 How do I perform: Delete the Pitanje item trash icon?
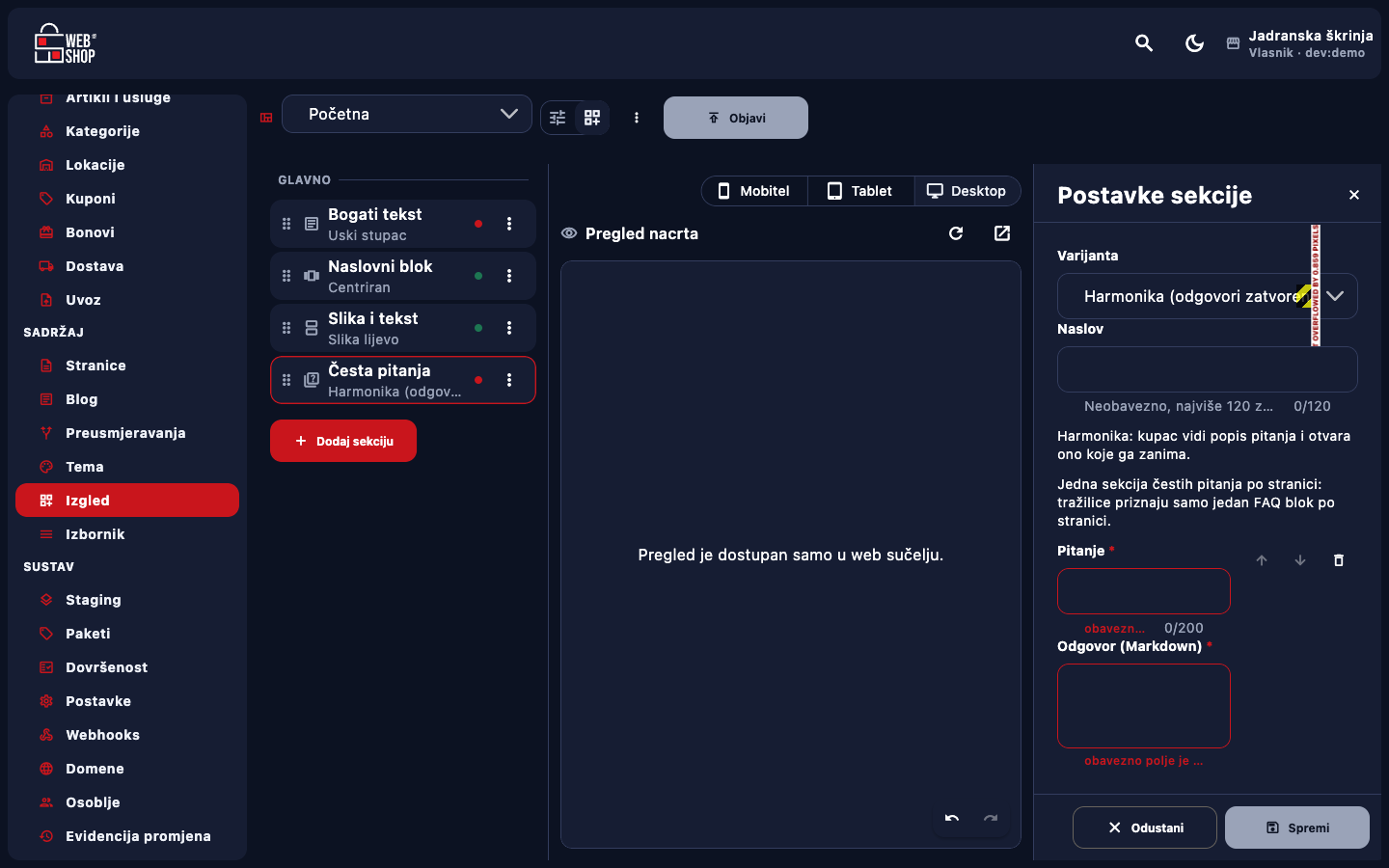(1339, 560)
